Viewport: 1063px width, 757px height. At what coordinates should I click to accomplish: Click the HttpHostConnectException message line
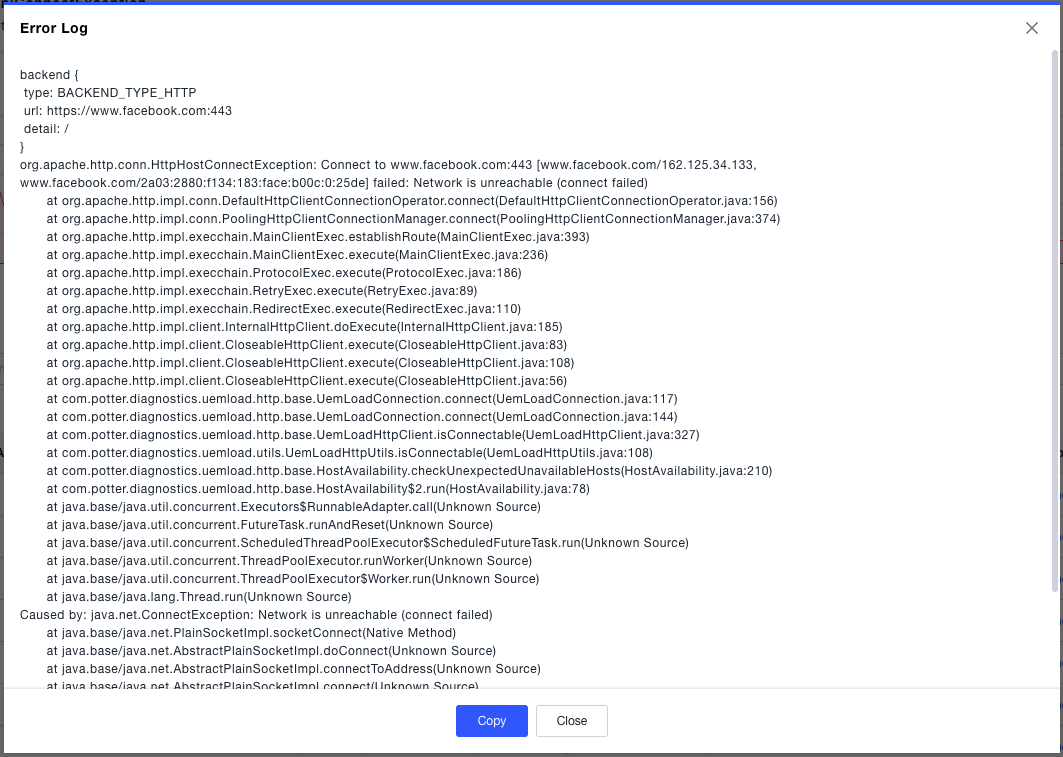pos(388,165)
